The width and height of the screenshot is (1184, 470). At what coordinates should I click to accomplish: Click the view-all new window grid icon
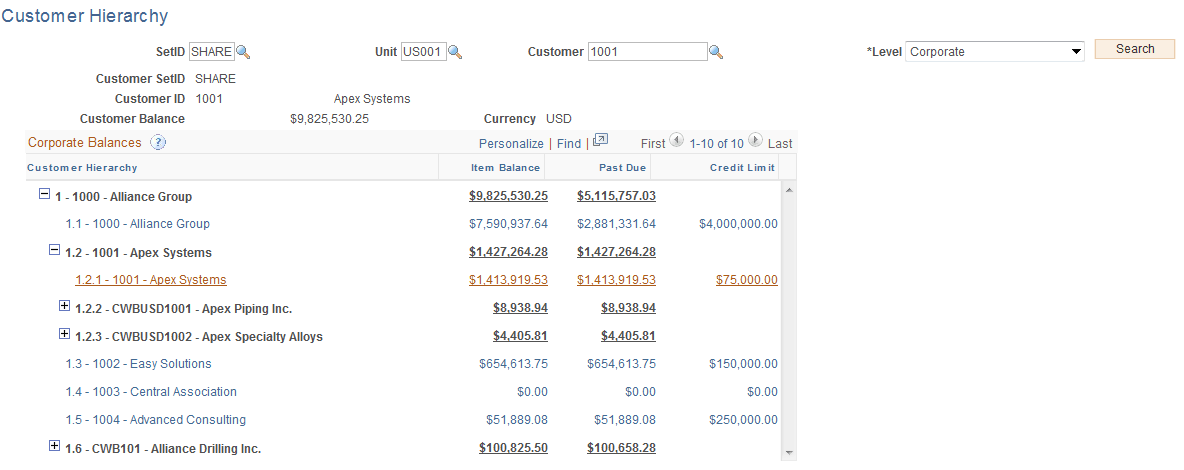(600, 141)
